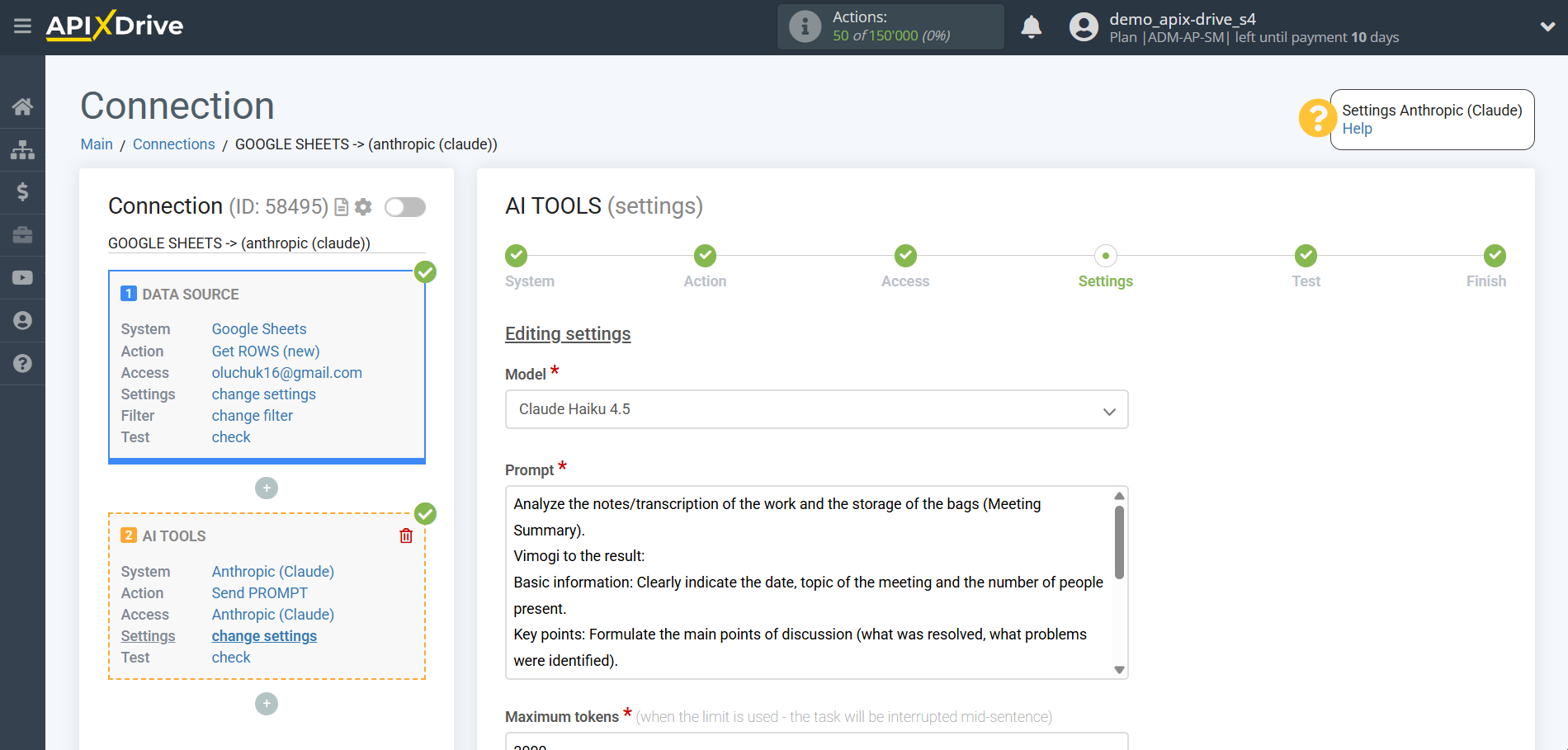Open the Help link for Anthropic settings
This screenshot has width=1568, height=750.
[1357, 129]
